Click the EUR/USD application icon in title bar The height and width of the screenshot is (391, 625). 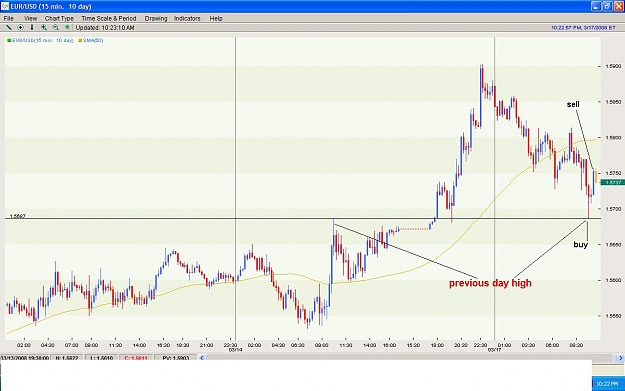5,6
